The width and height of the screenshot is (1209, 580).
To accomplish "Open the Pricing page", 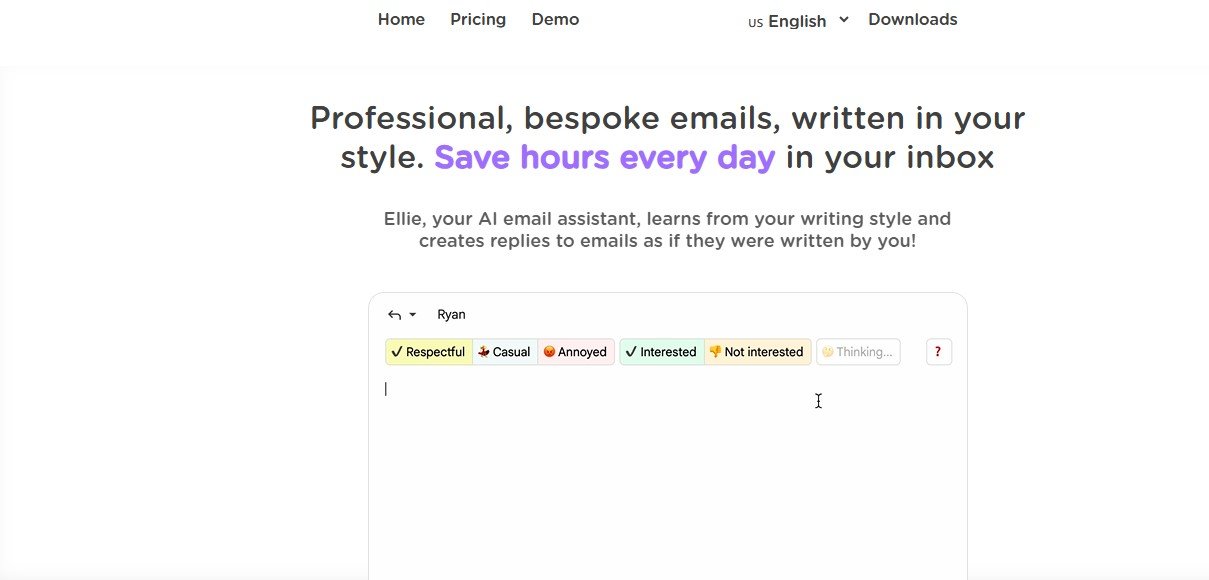I will 478,19.
